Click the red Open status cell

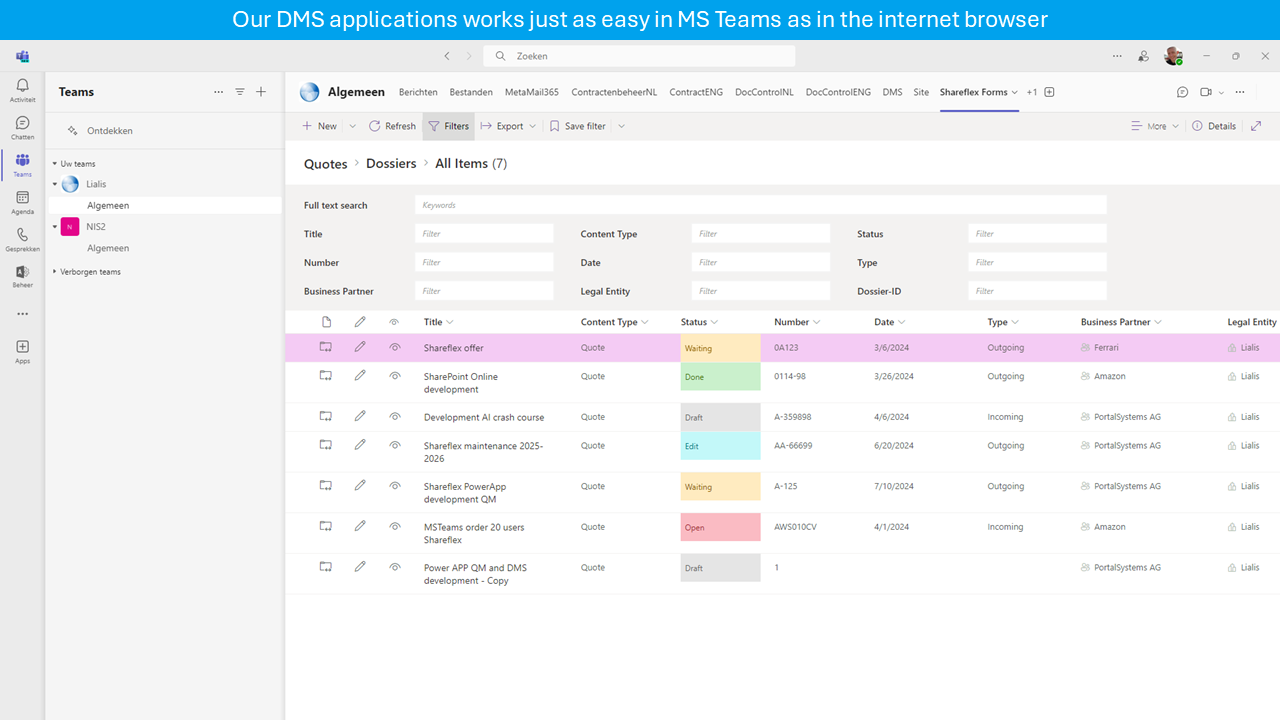(720, 527)
